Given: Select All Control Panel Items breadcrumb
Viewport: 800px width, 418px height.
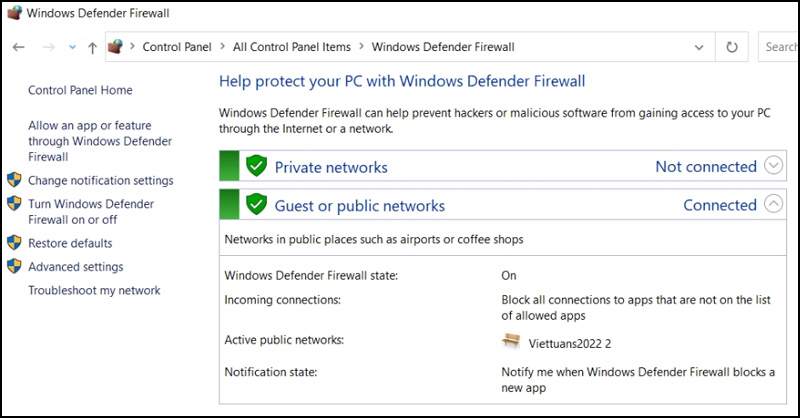Looking at the screenshot, I should [292, 47].
